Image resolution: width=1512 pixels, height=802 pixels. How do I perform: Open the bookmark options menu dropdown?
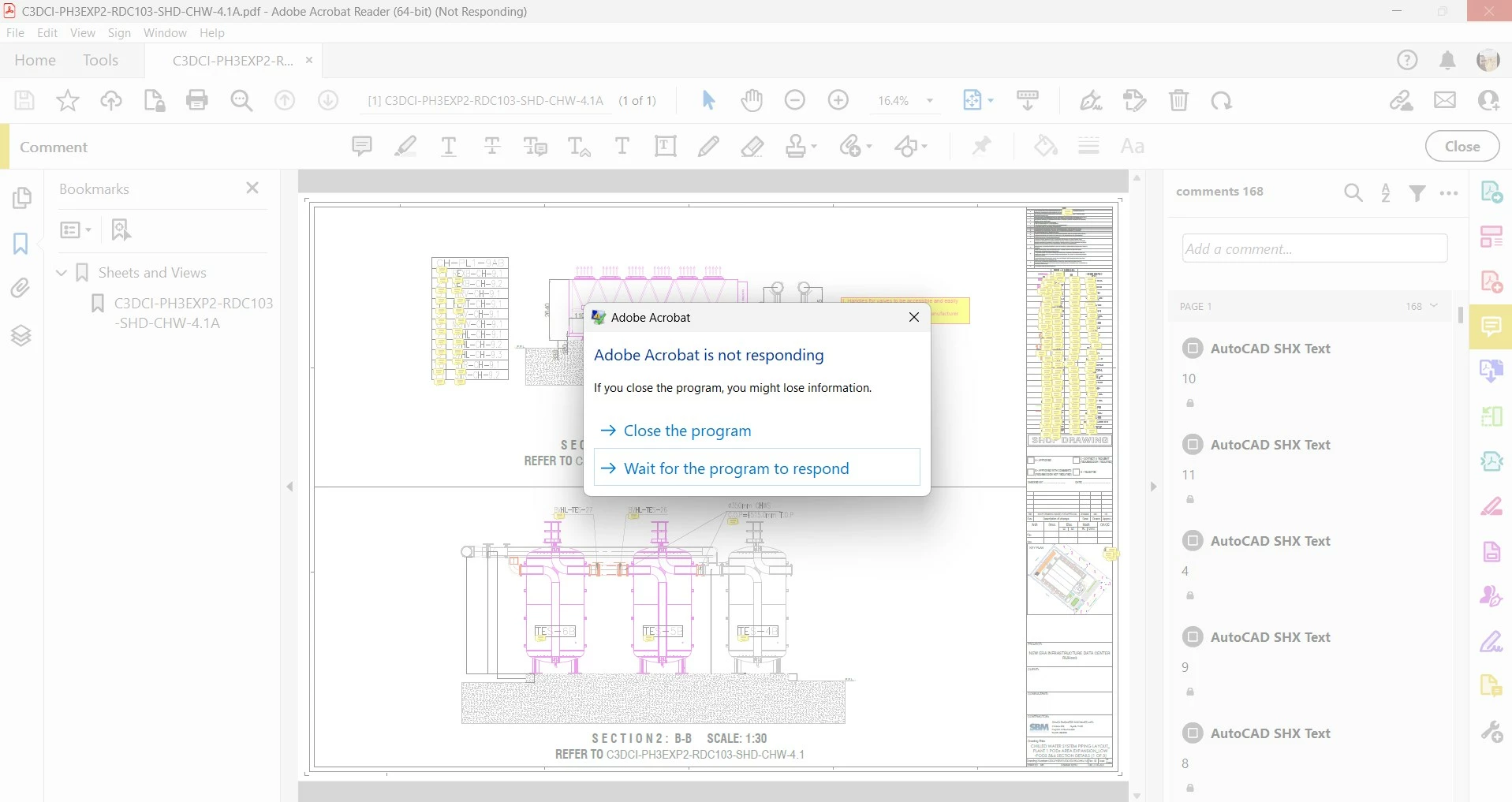tap(76, 229)
